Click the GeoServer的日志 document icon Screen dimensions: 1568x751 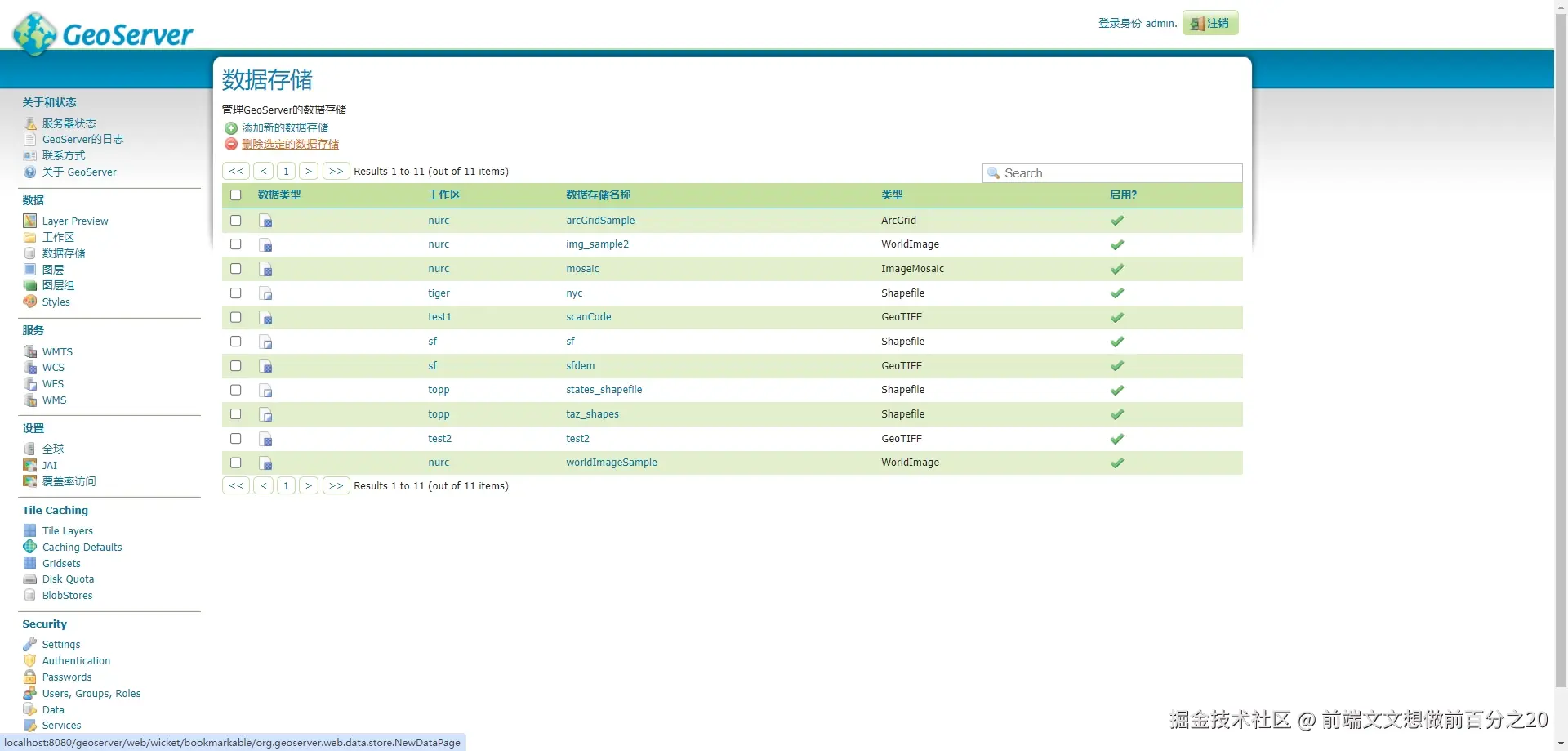click(x=30, y=140)
